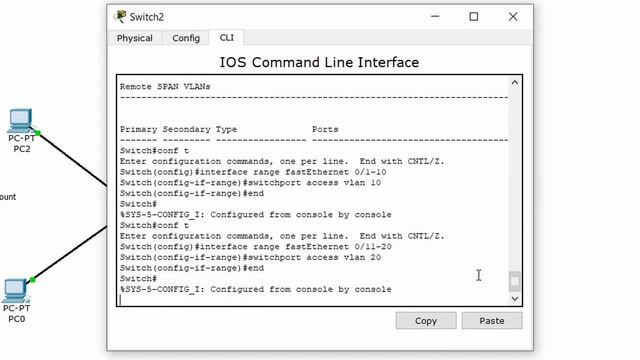Click the CLI scrollbar thumb
The image size is (640, 360).
pos(515,281)
